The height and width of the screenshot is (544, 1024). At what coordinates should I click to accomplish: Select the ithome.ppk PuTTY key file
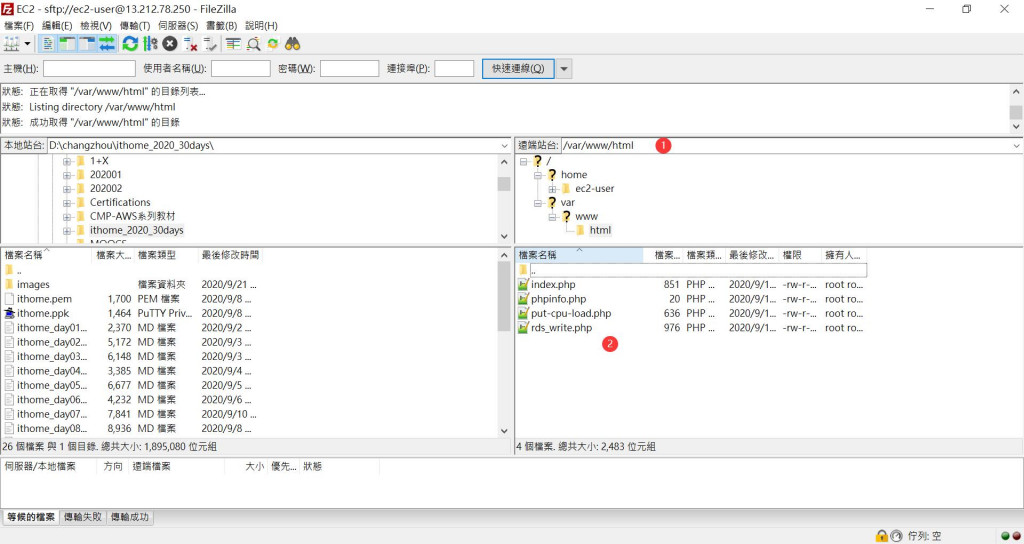point(43,313)
